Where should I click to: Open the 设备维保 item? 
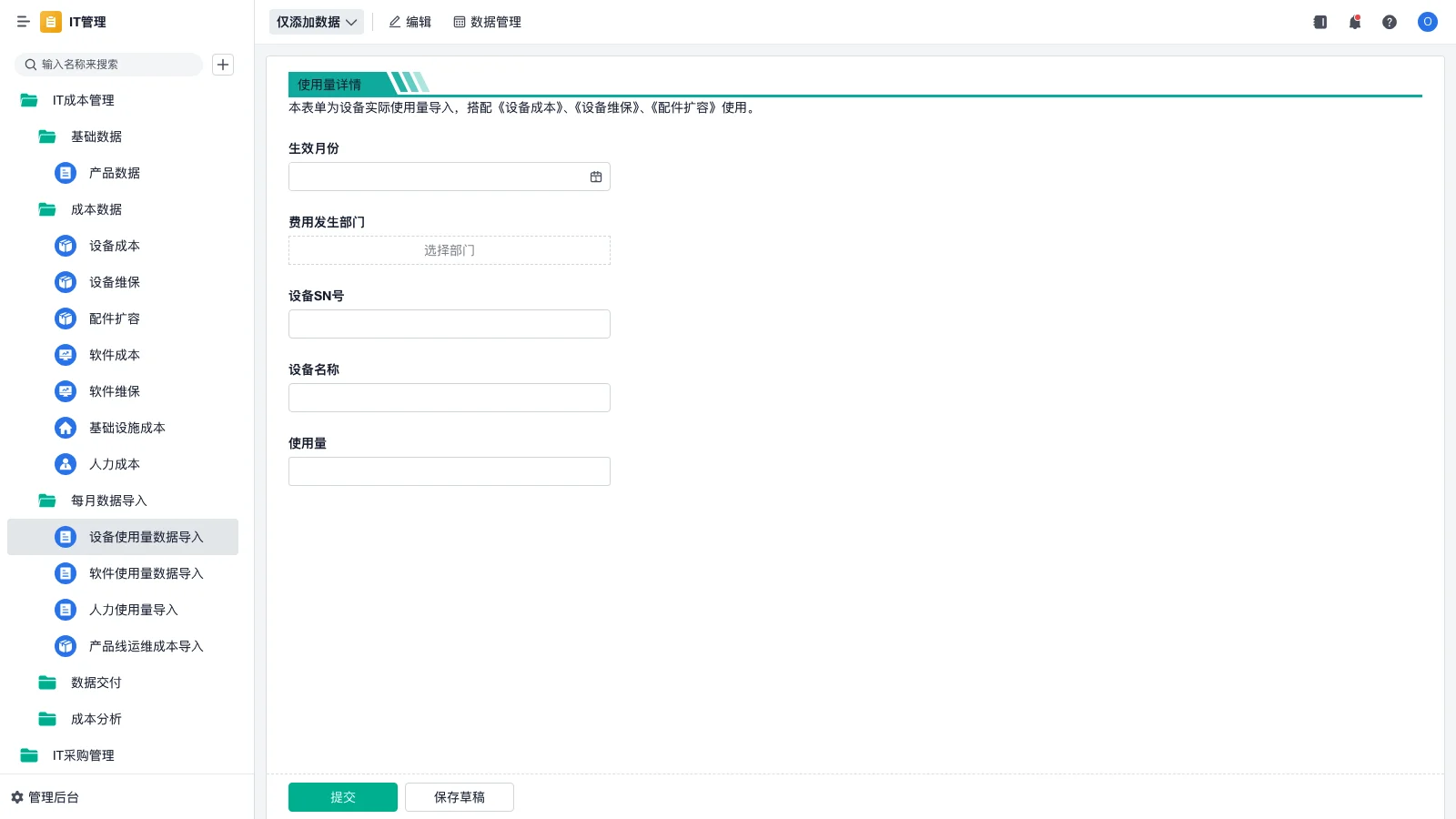[x=114, y=282]
